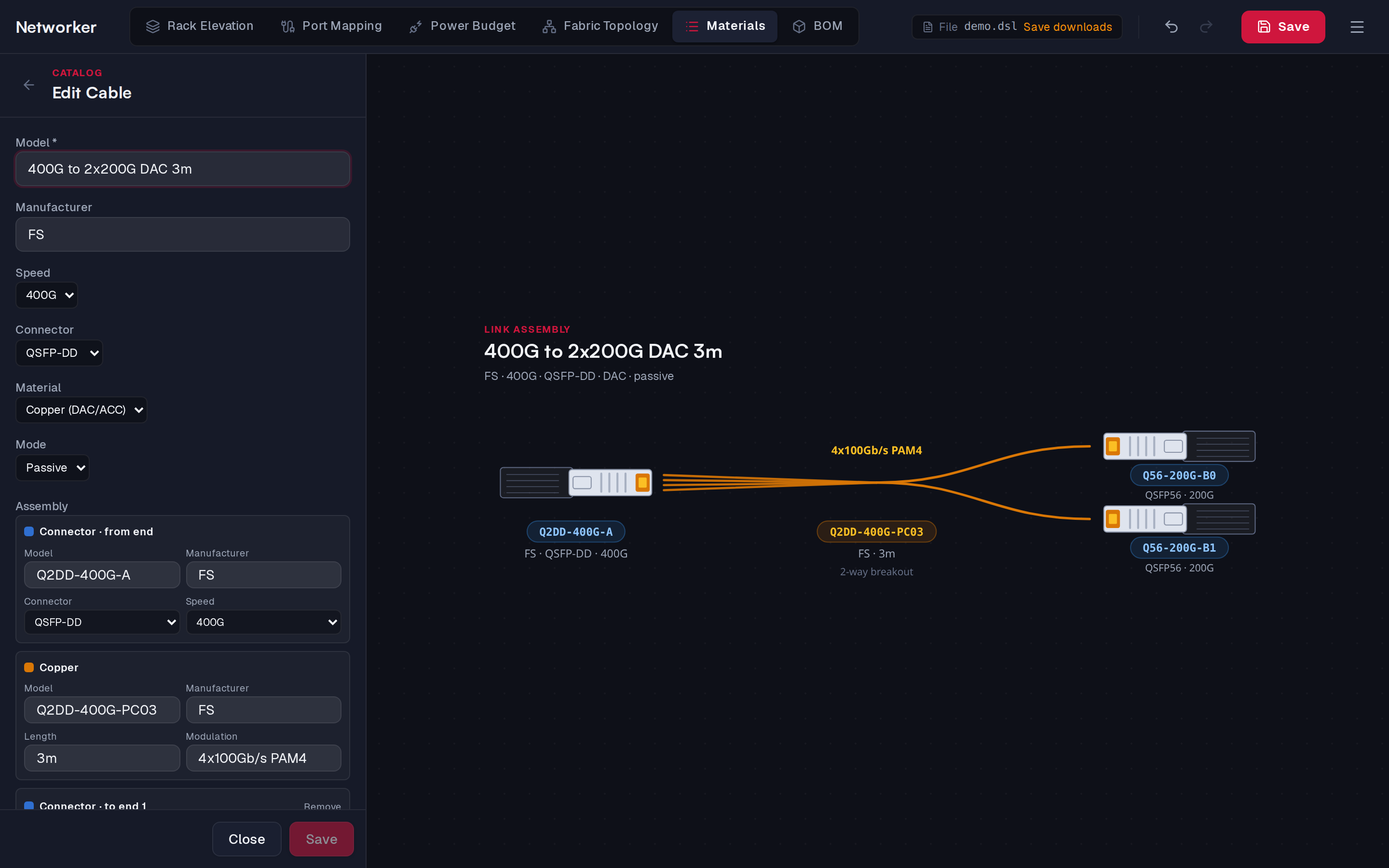Open the Material Copper (DAC/ACC) dropdown
The width and height of the screenshot is (1389, 868).
coord(82,410)
